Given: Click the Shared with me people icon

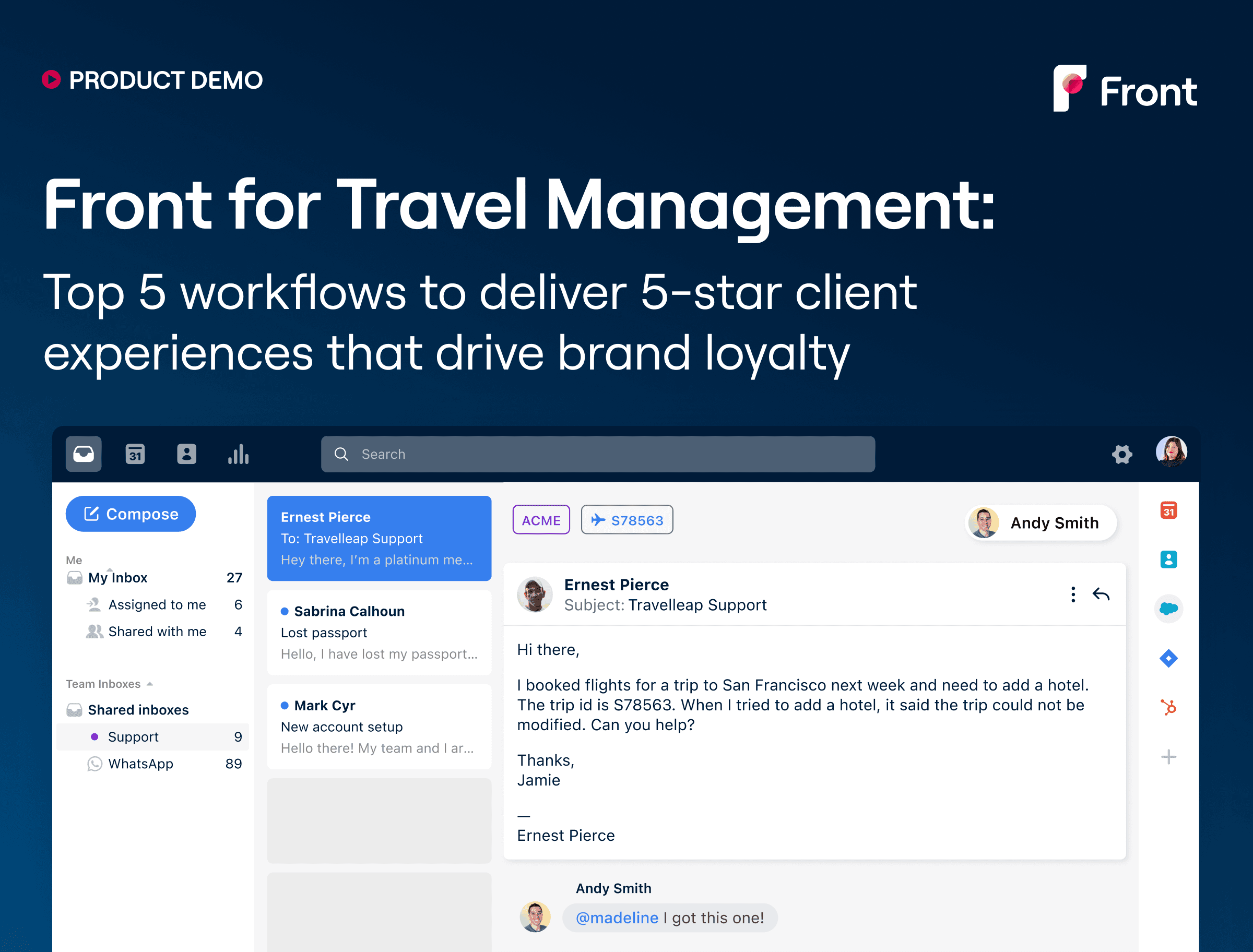Looking at the screenshot, I should pos(94,631).
